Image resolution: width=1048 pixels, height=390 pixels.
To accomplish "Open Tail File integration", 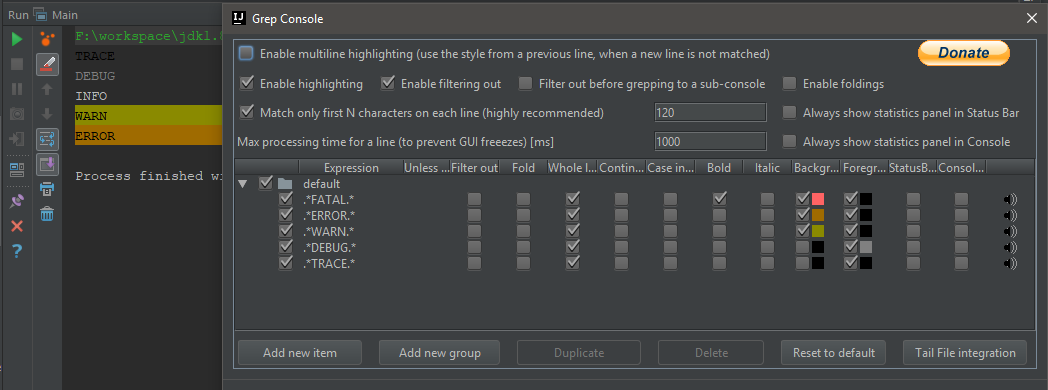I will click(x=964, y=353).
